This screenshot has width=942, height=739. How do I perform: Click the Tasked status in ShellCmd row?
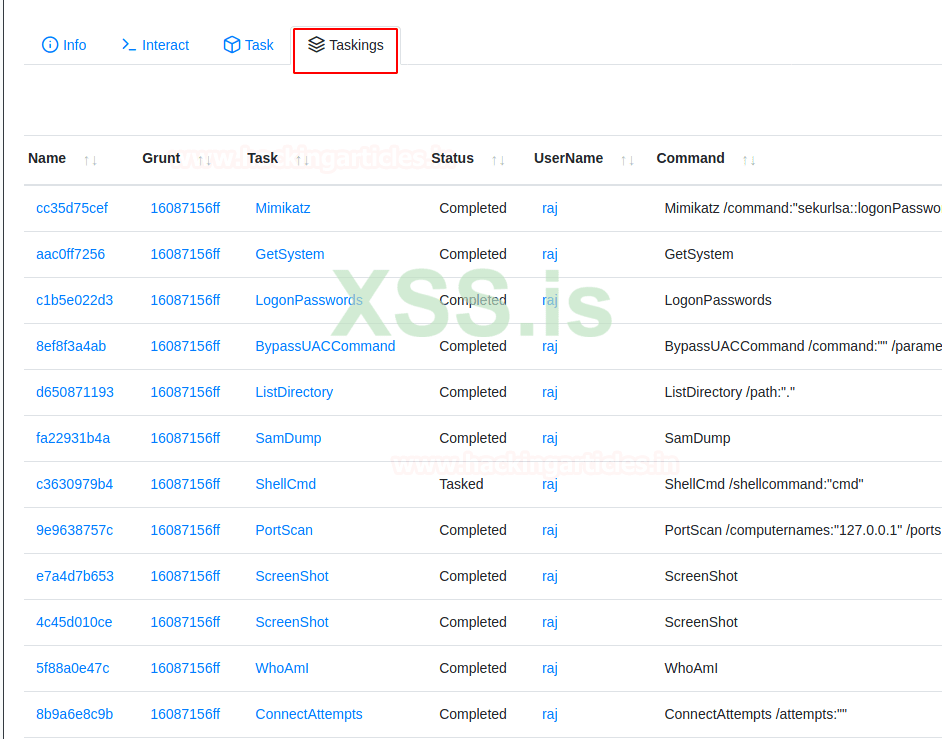(461, 484)
